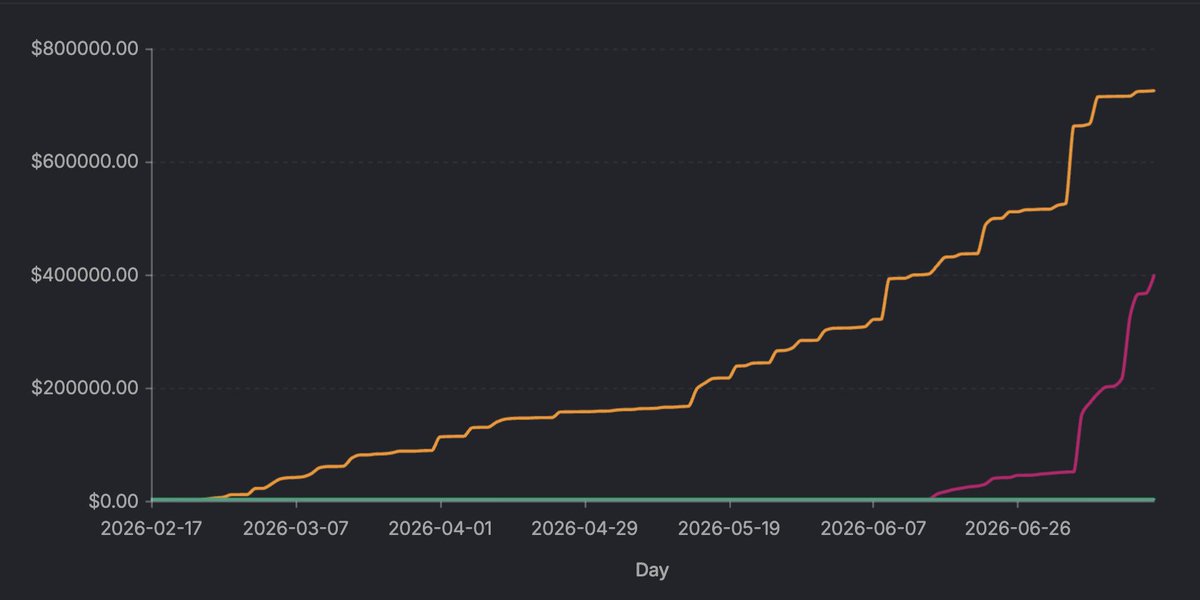Screen dimensions: 1200x600
Task: Click the $200000.00 y-axis label
Action: pos(83,388)
